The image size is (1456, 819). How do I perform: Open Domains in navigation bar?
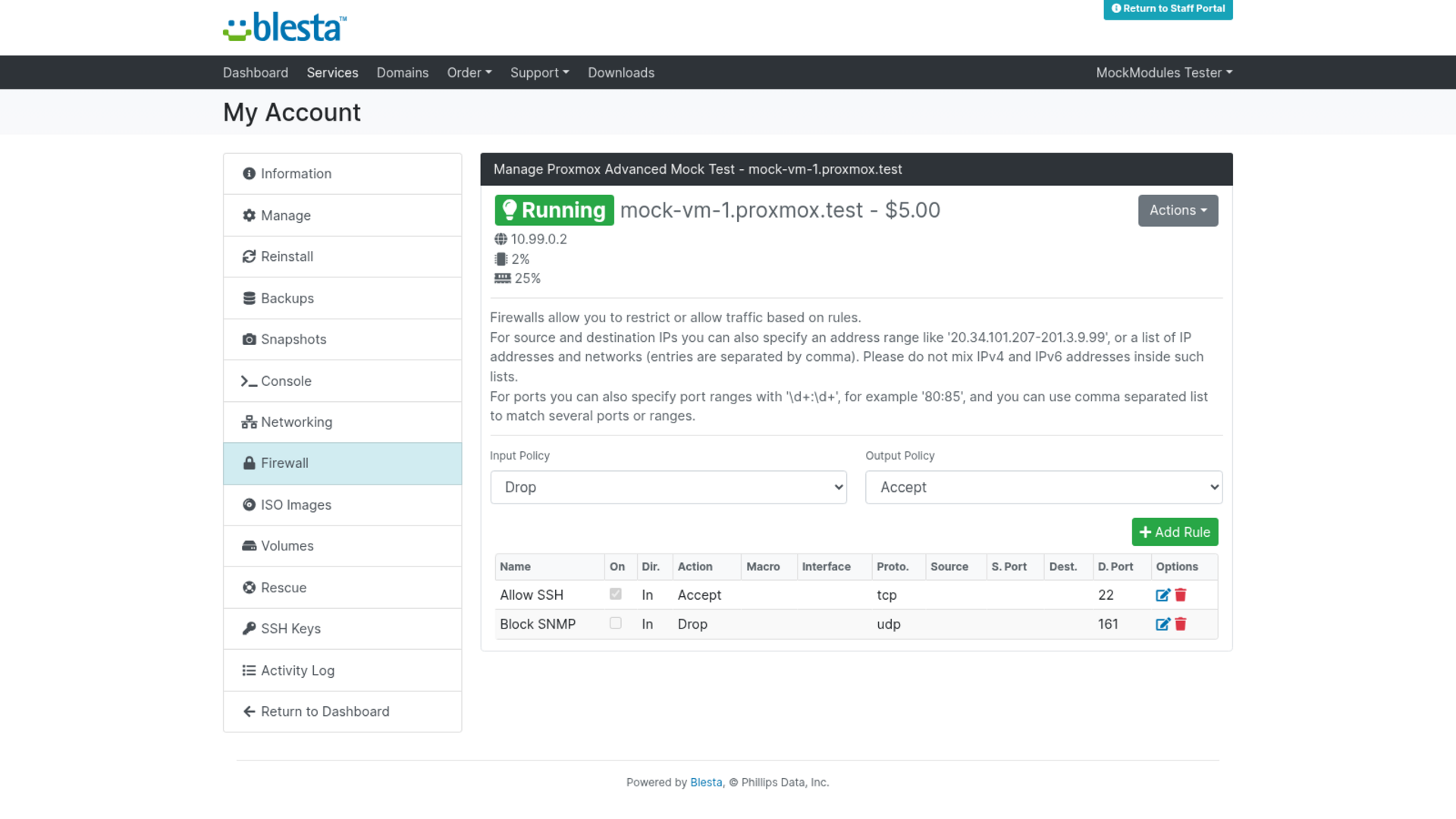403,73
